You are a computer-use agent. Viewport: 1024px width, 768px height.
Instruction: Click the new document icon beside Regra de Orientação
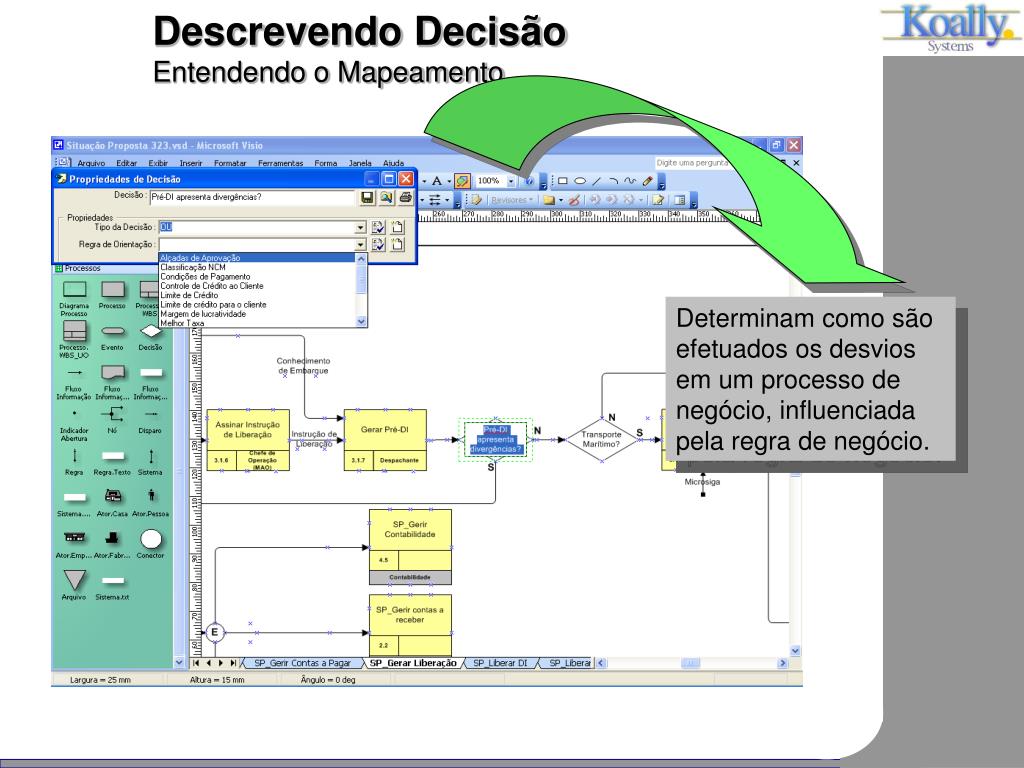[397, 244]
